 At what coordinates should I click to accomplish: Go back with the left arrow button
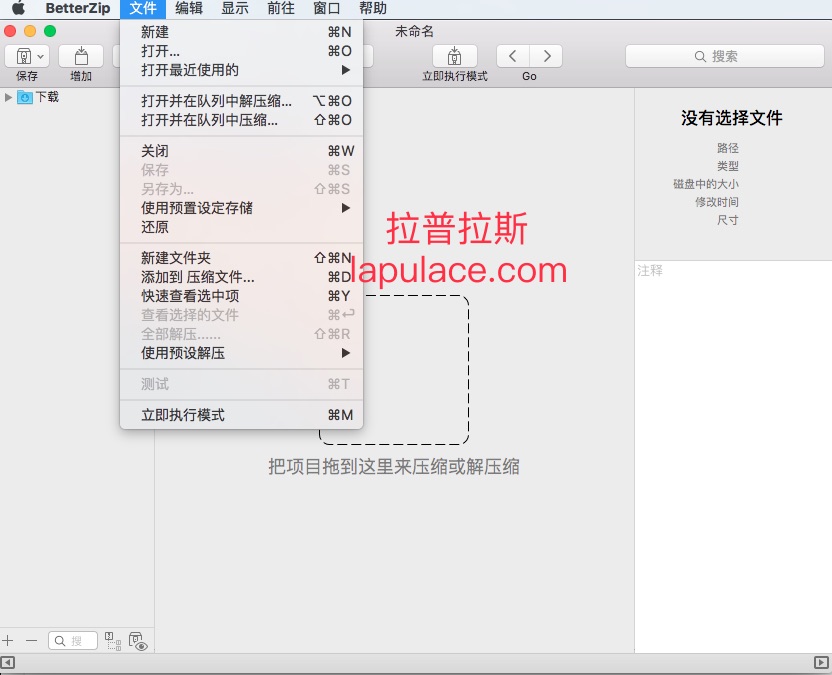[513, 56]
